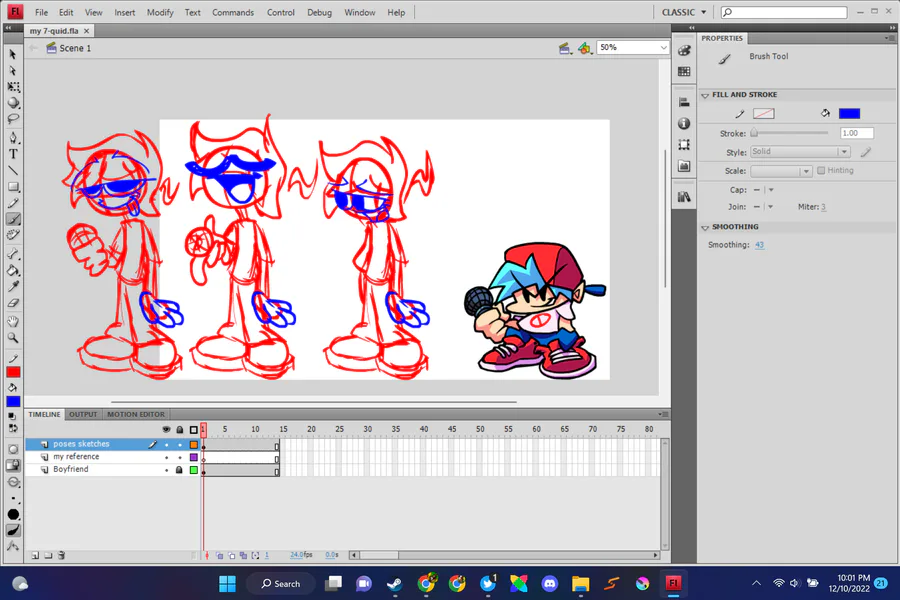Toggle visibility of the my reference layer
The width and height of the screenshot is (900, 600).
(x=167, y=457)
